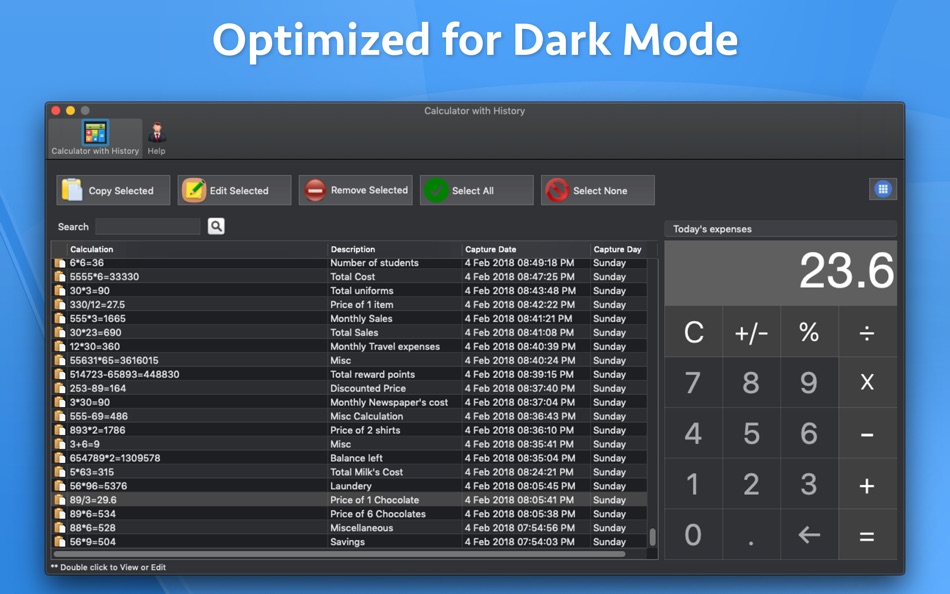Image resolution: width=950 pixels, height=594 pixels.
Task: Tap the percent key
Action: pos(809,332)
